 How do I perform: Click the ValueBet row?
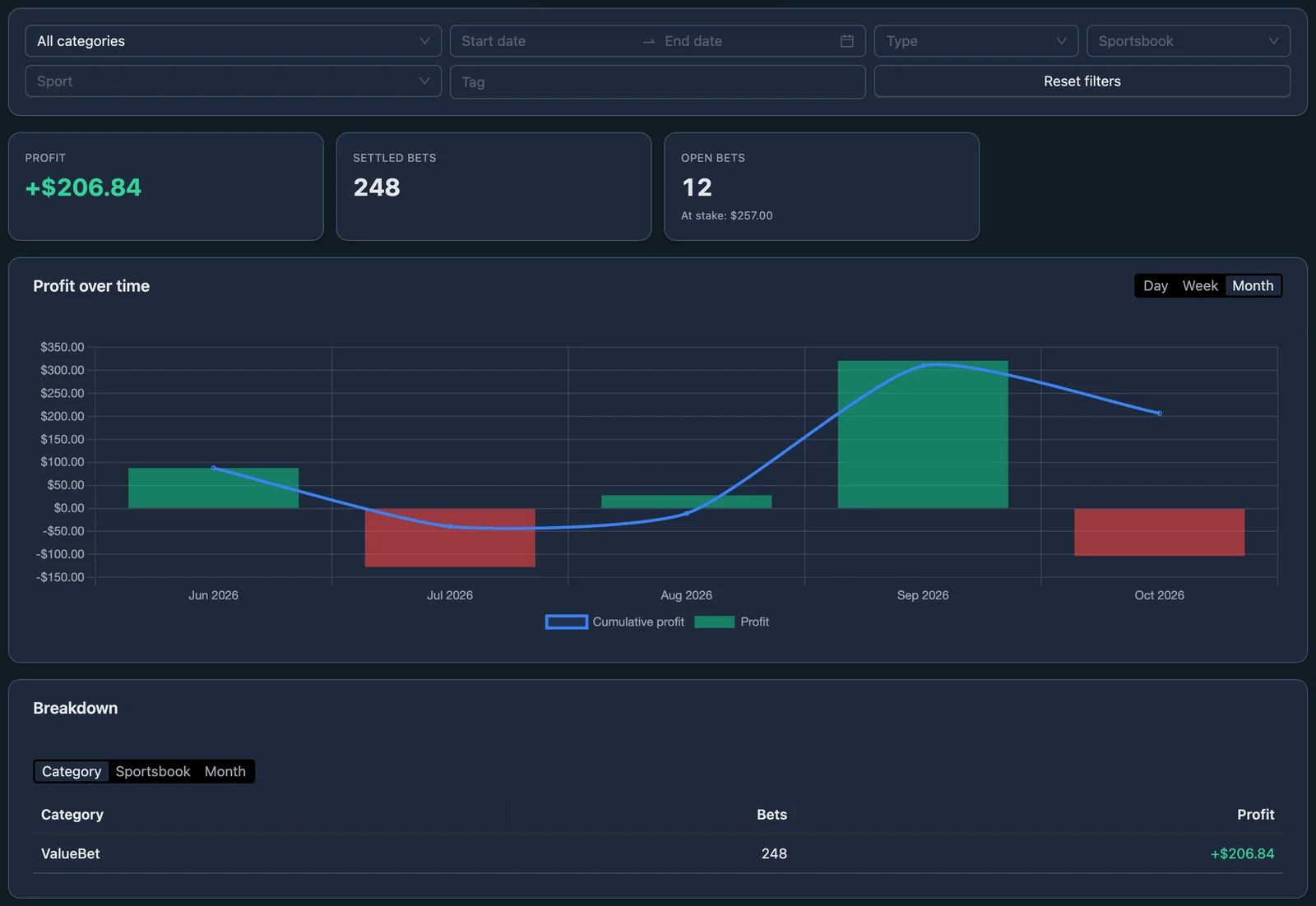(657, 854)
